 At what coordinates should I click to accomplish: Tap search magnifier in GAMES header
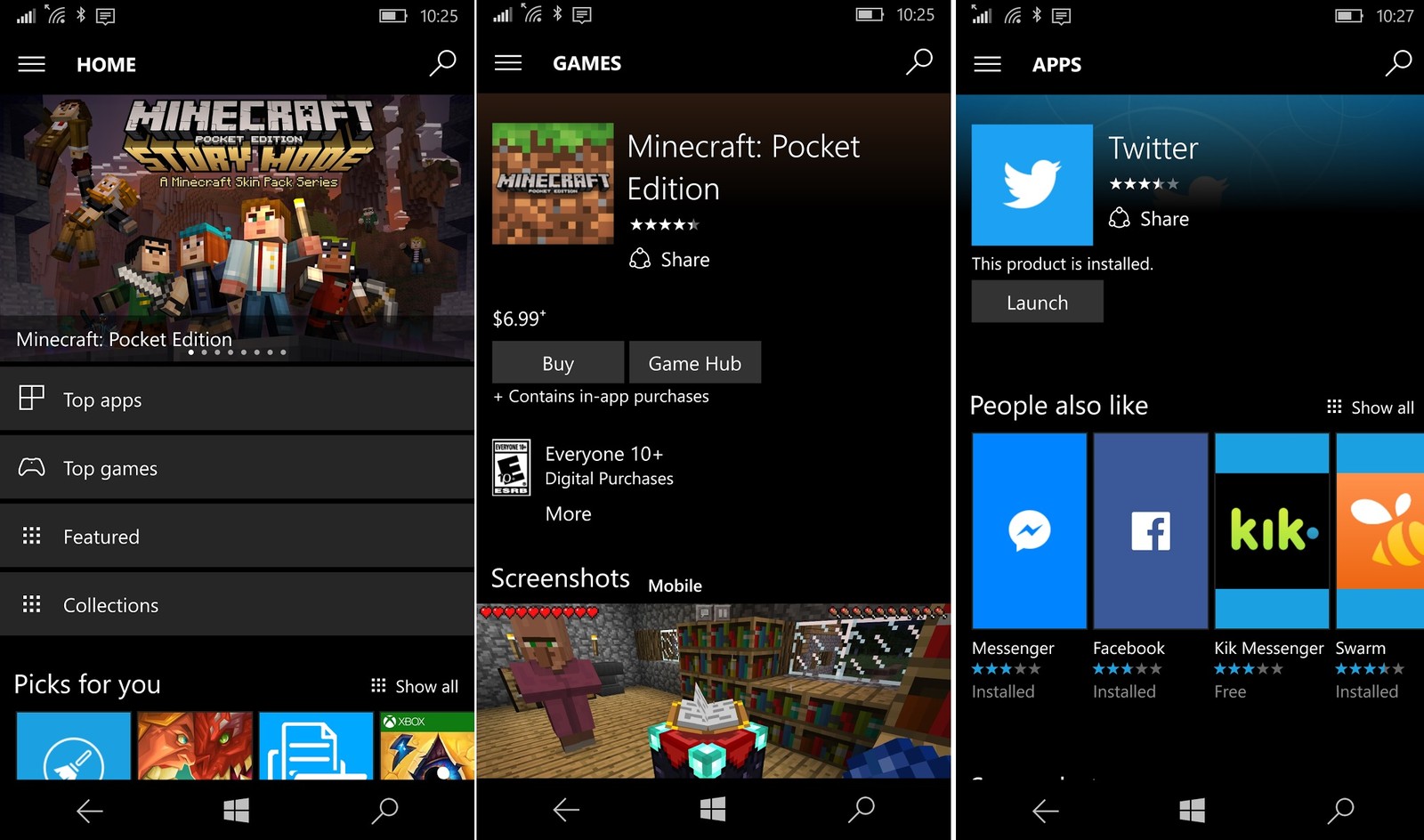pyautogui.click(x=918, y=61)
